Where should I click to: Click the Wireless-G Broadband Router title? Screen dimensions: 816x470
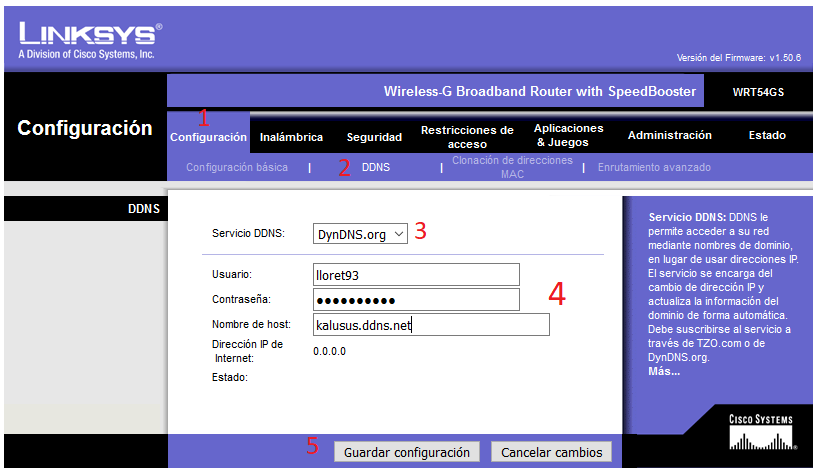(x=540, y=92)
